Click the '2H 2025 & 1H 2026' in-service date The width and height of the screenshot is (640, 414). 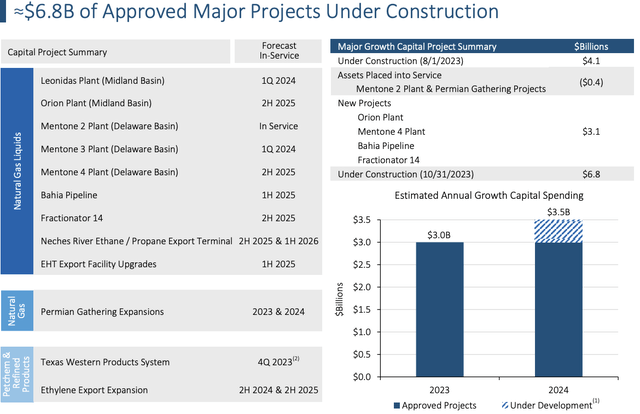click(x=278, y=241)
